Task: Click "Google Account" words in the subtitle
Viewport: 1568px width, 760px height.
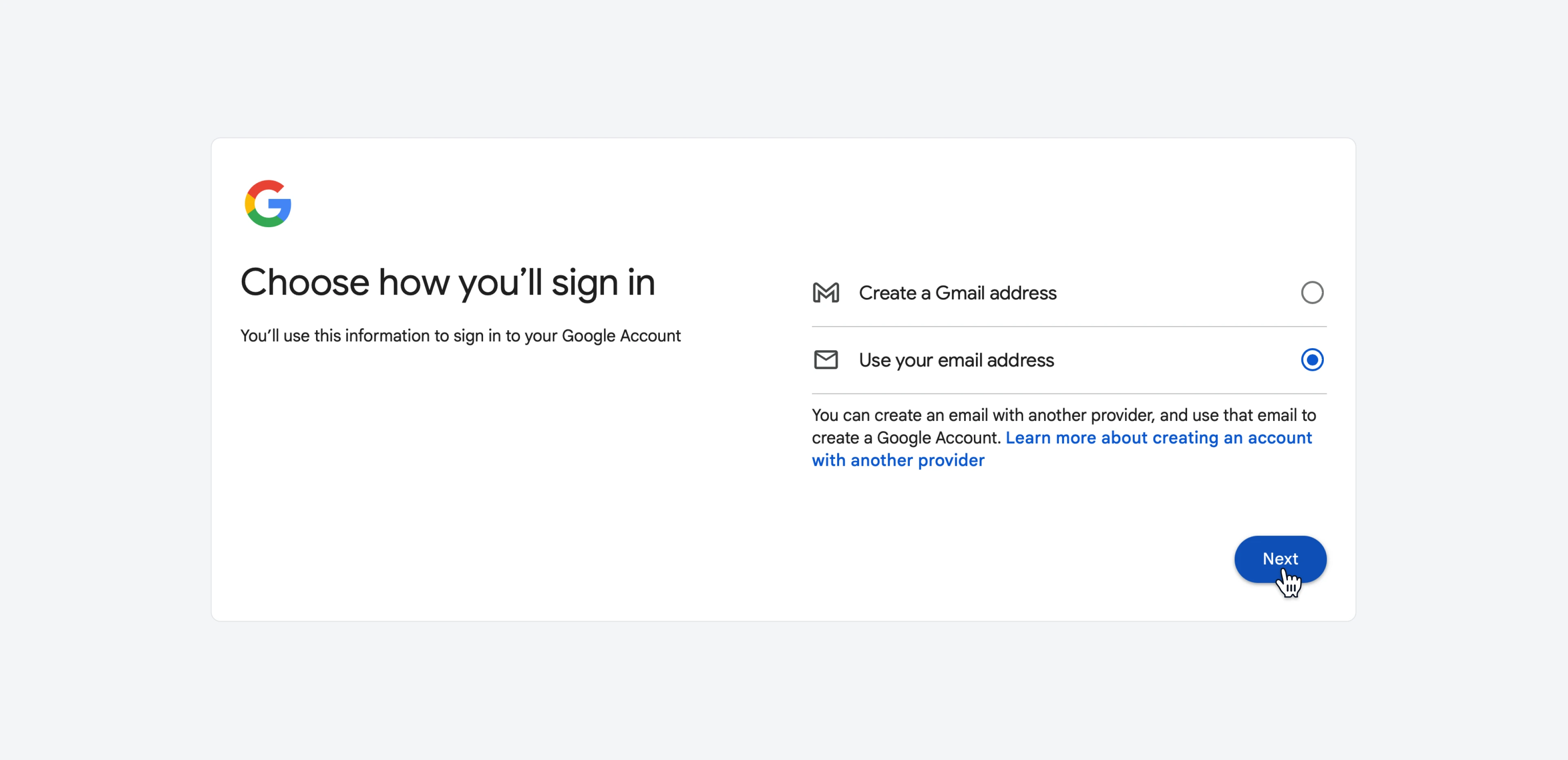Action: tap(621, 335)
